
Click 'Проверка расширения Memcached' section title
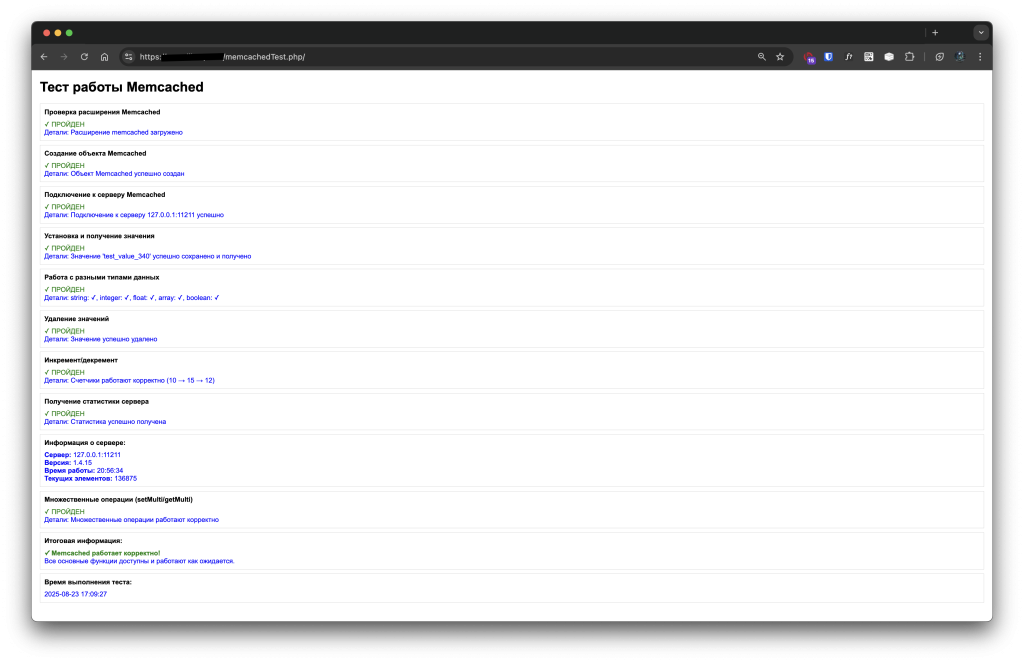coord(102,112)
